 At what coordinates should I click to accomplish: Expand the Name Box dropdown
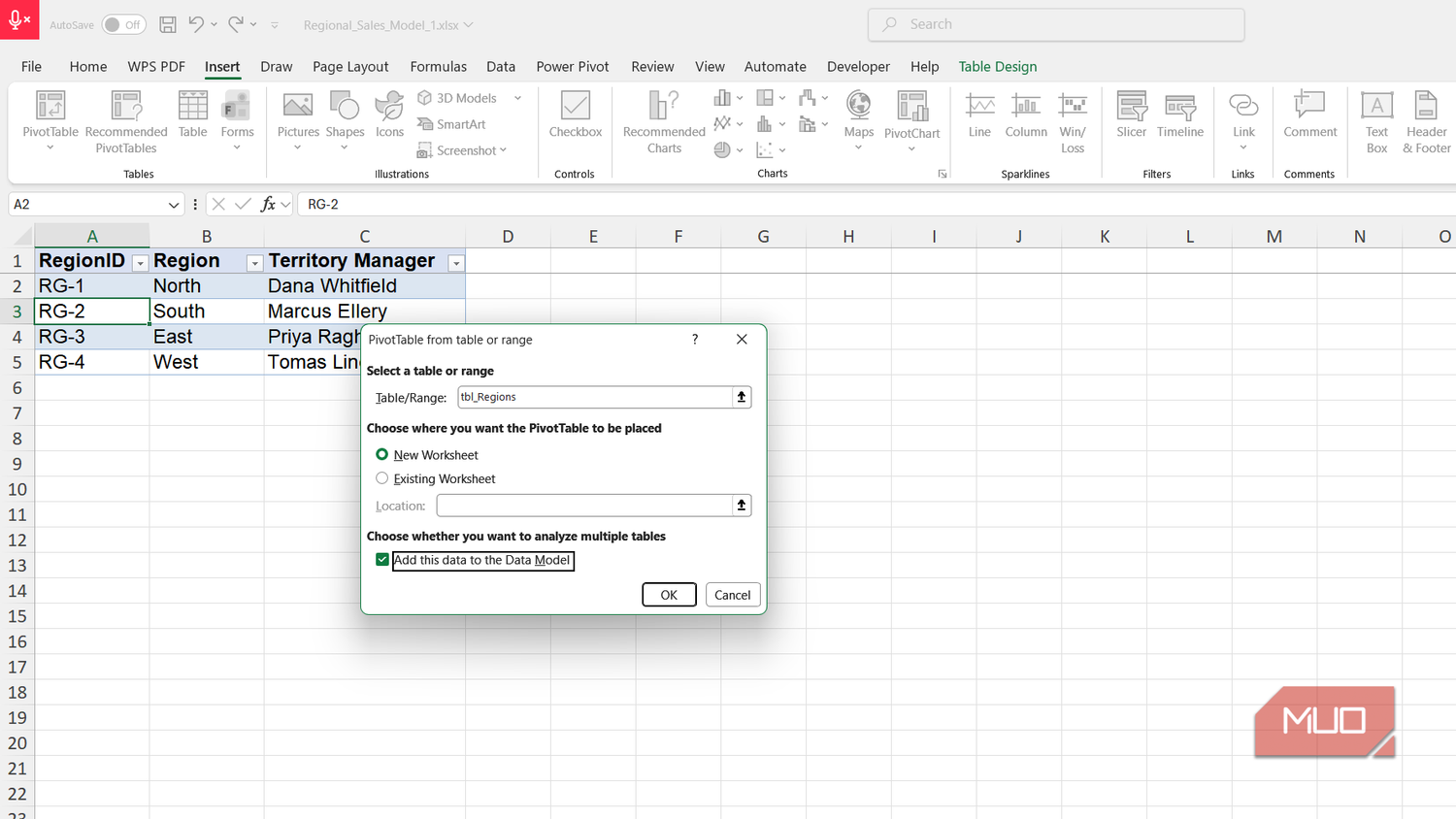pyautogui.click(x=174, y=205)
